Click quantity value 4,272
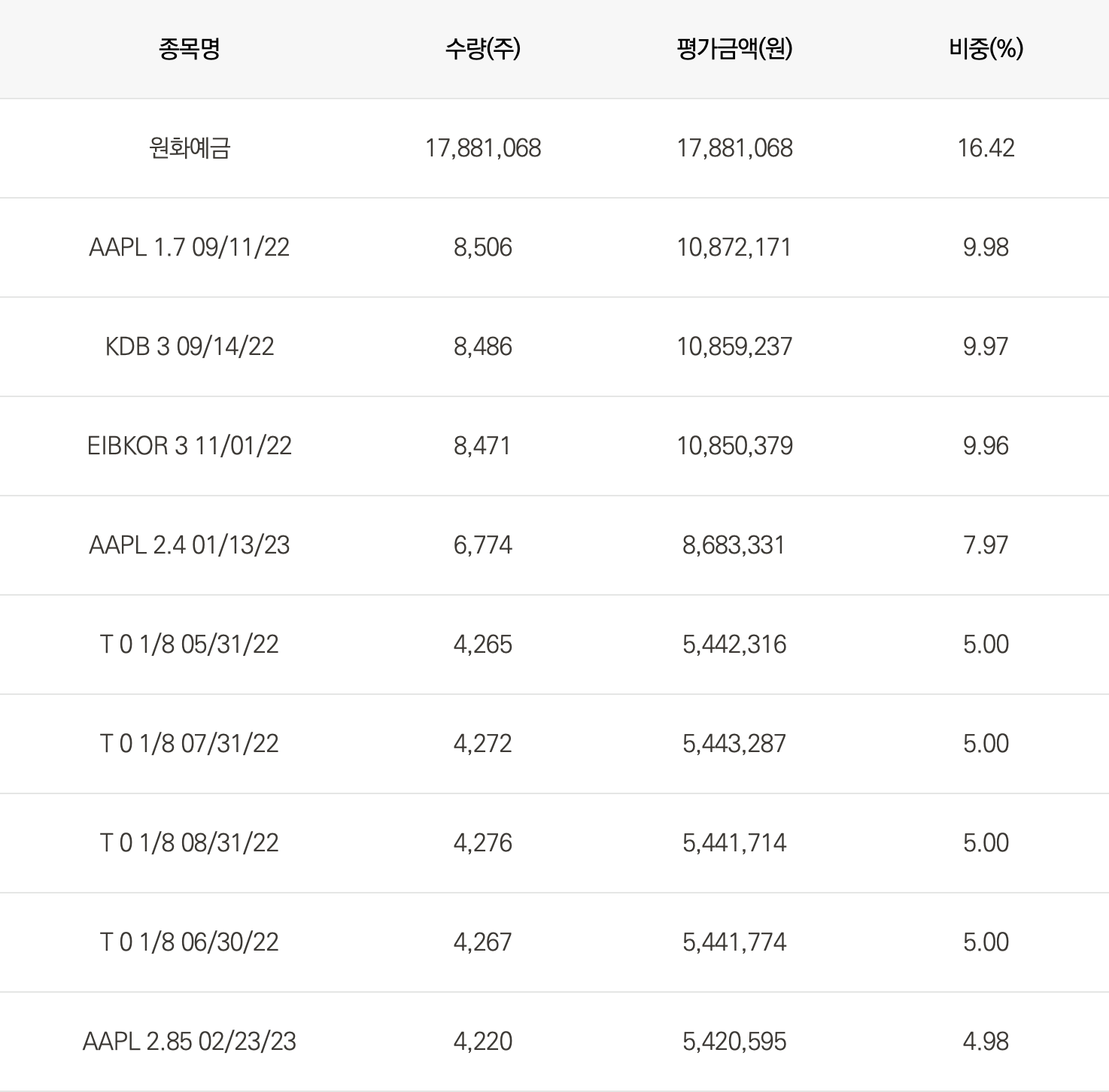 (483, 744)
